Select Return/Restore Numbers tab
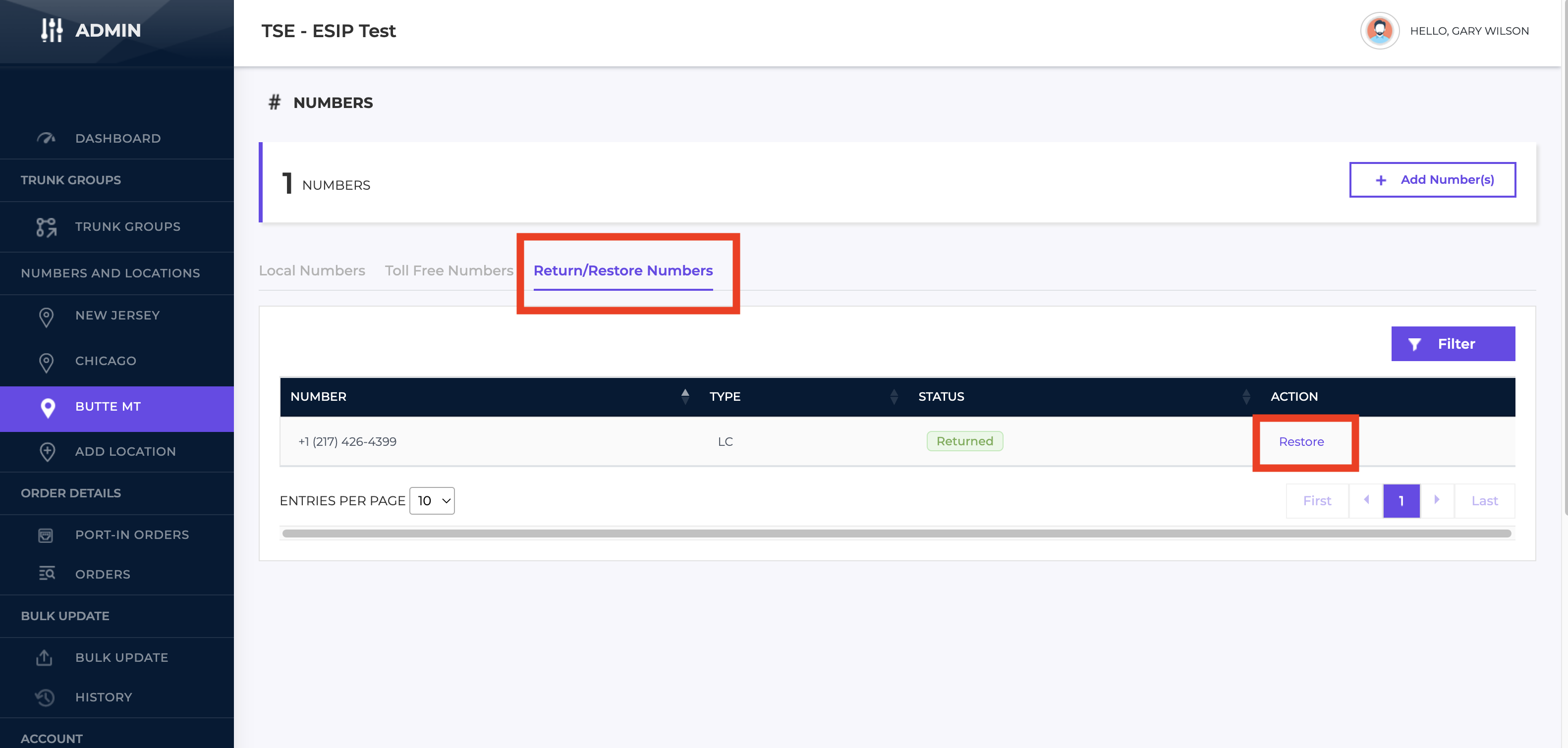This screenshot has width=1568, height=748. (x=623, y=270)
